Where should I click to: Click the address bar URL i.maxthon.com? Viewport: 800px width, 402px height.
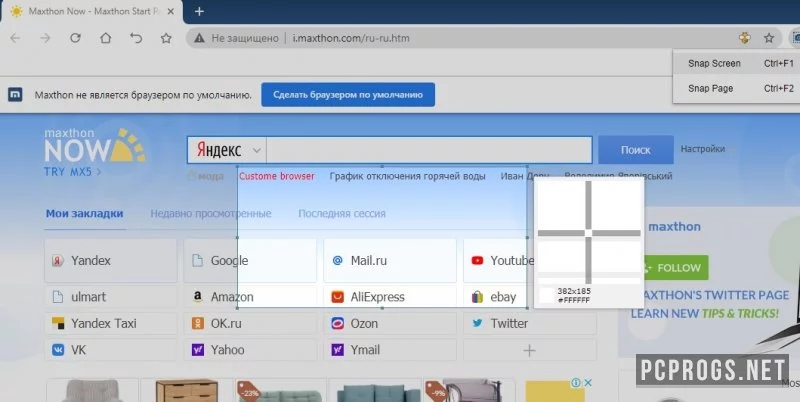351,38
